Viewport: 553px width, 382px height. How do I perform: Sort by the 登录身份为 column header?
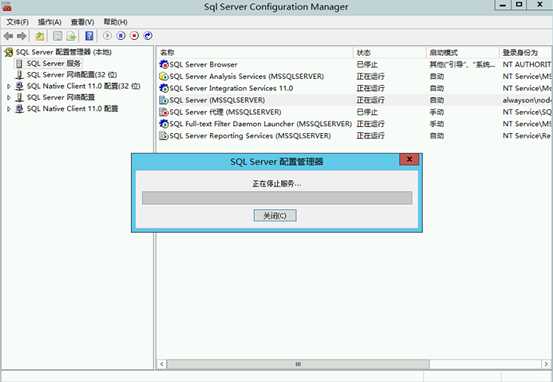[x=525, y=53]
